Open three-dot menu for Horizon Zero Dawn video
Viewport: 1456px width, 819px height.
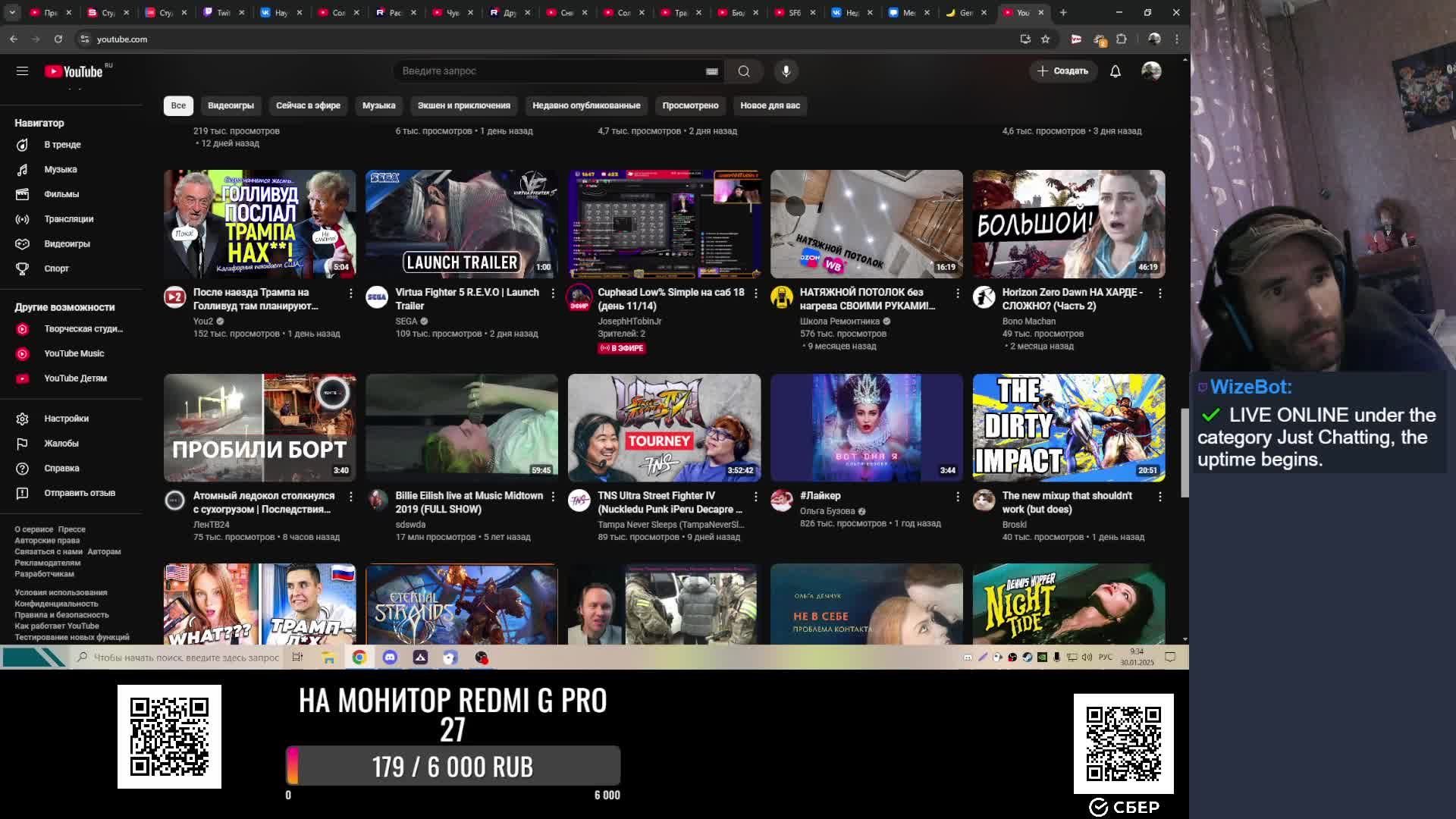pos(1159,293)
